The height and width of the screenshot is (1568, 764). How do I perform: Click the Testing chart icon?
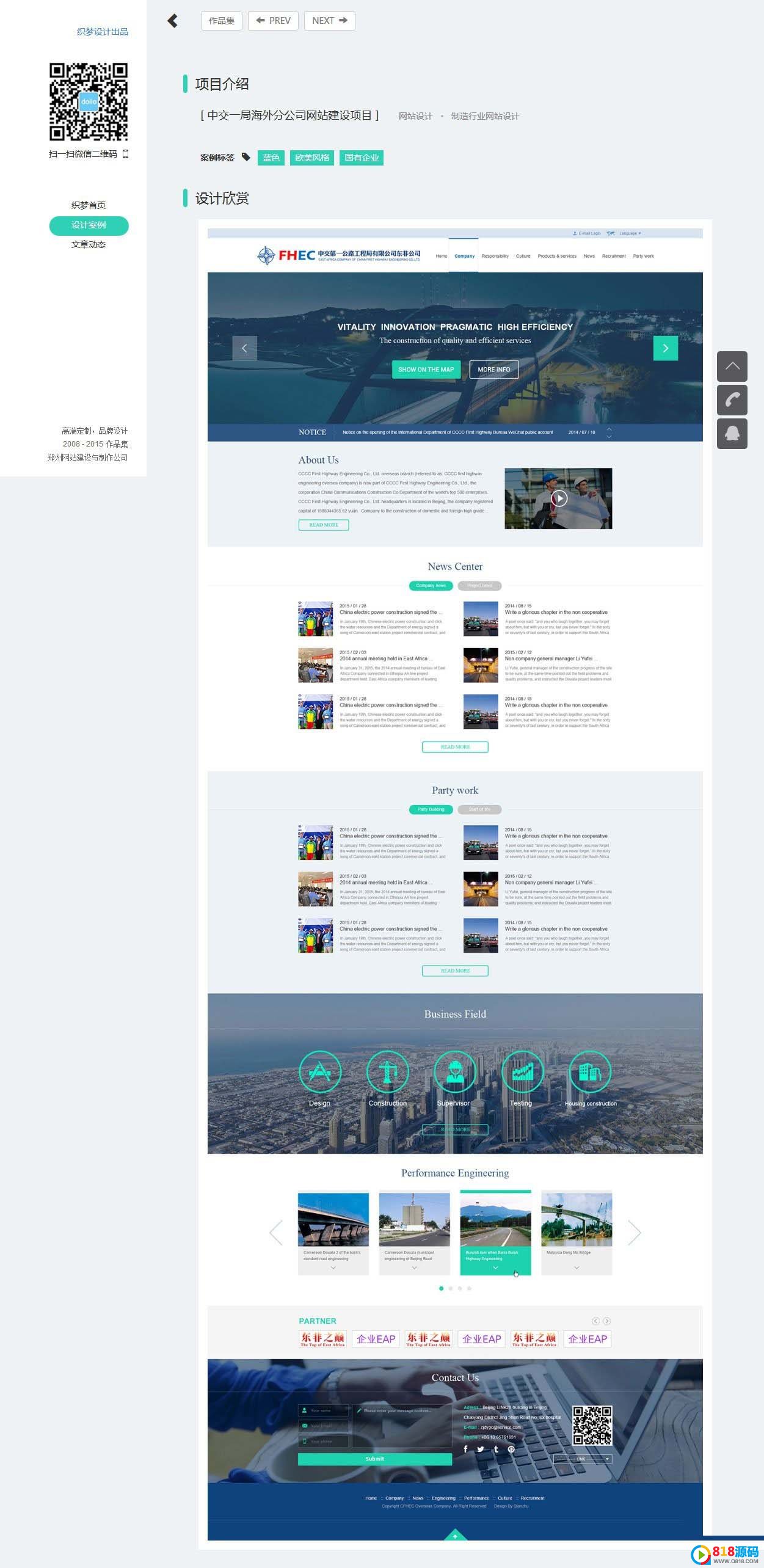pyautogui.click(x=522, y=1071)
